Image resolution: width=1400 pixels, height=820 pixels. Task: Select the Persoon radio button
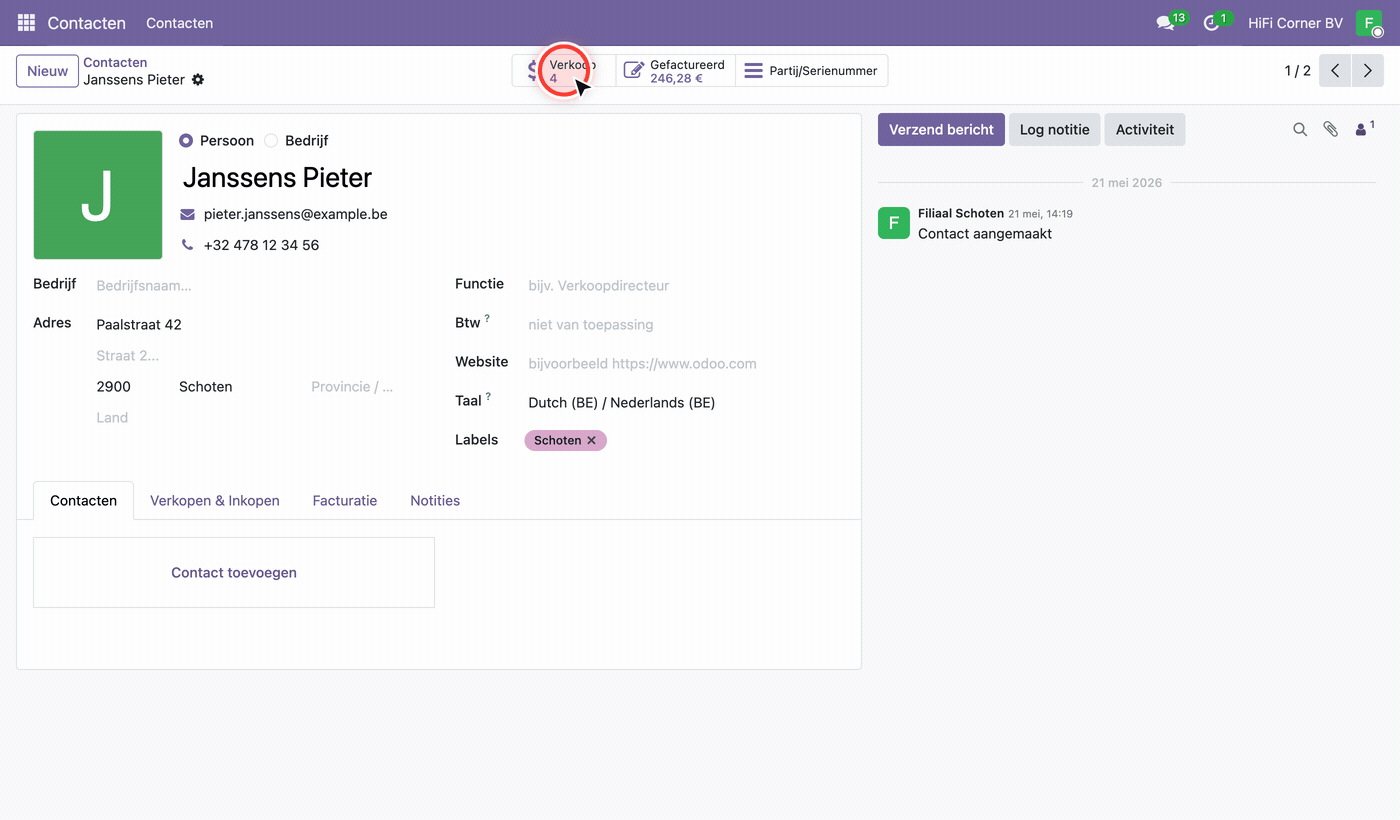tap(186, 141)
